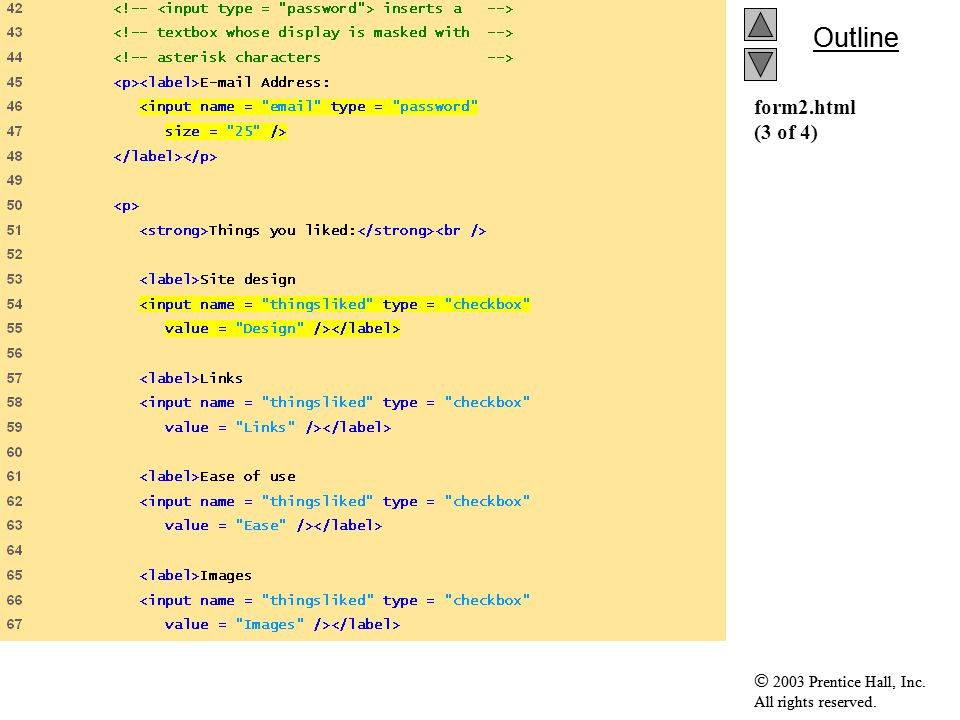Click the 'value = "Links"' line
Screen dimensions: 960x720
coord(277,427)
